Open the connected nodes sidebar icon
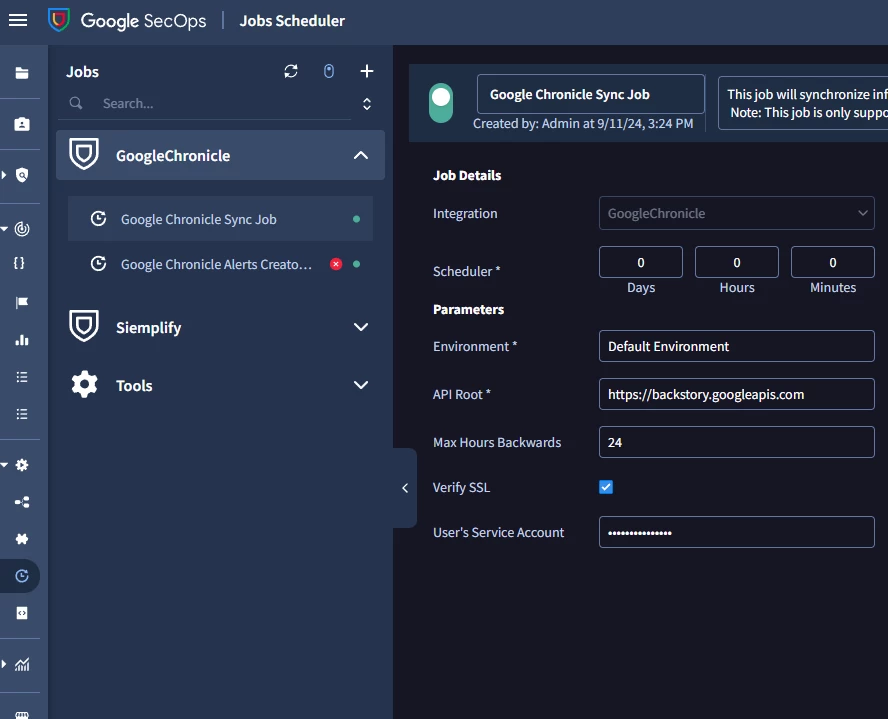 point(22,502)
